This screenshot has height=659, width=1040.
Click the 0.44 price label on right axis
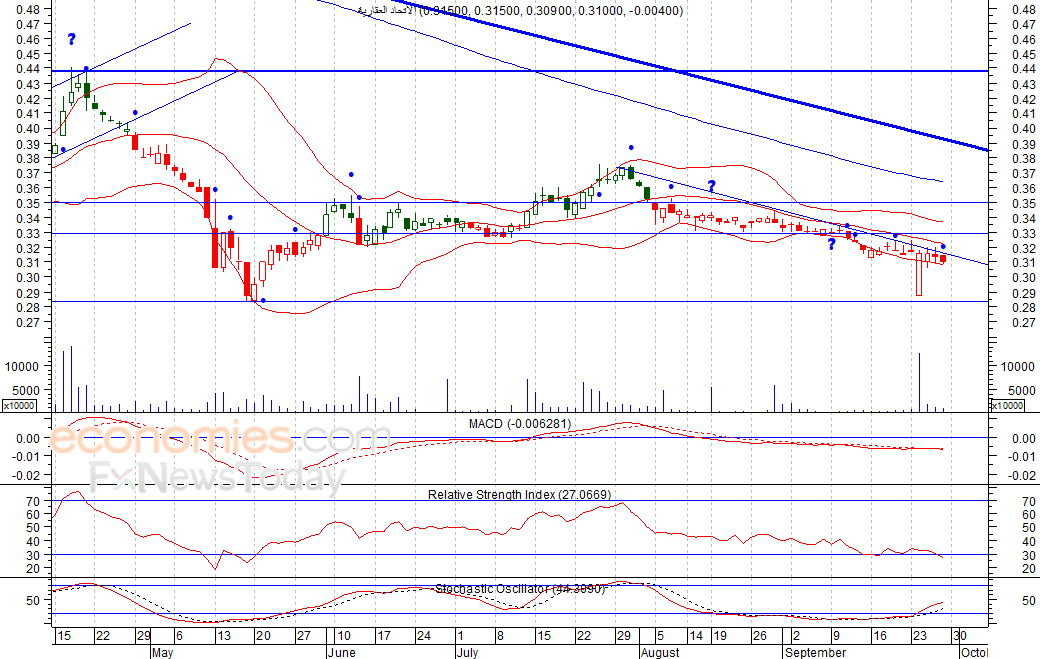click(x=1024, y=69)
